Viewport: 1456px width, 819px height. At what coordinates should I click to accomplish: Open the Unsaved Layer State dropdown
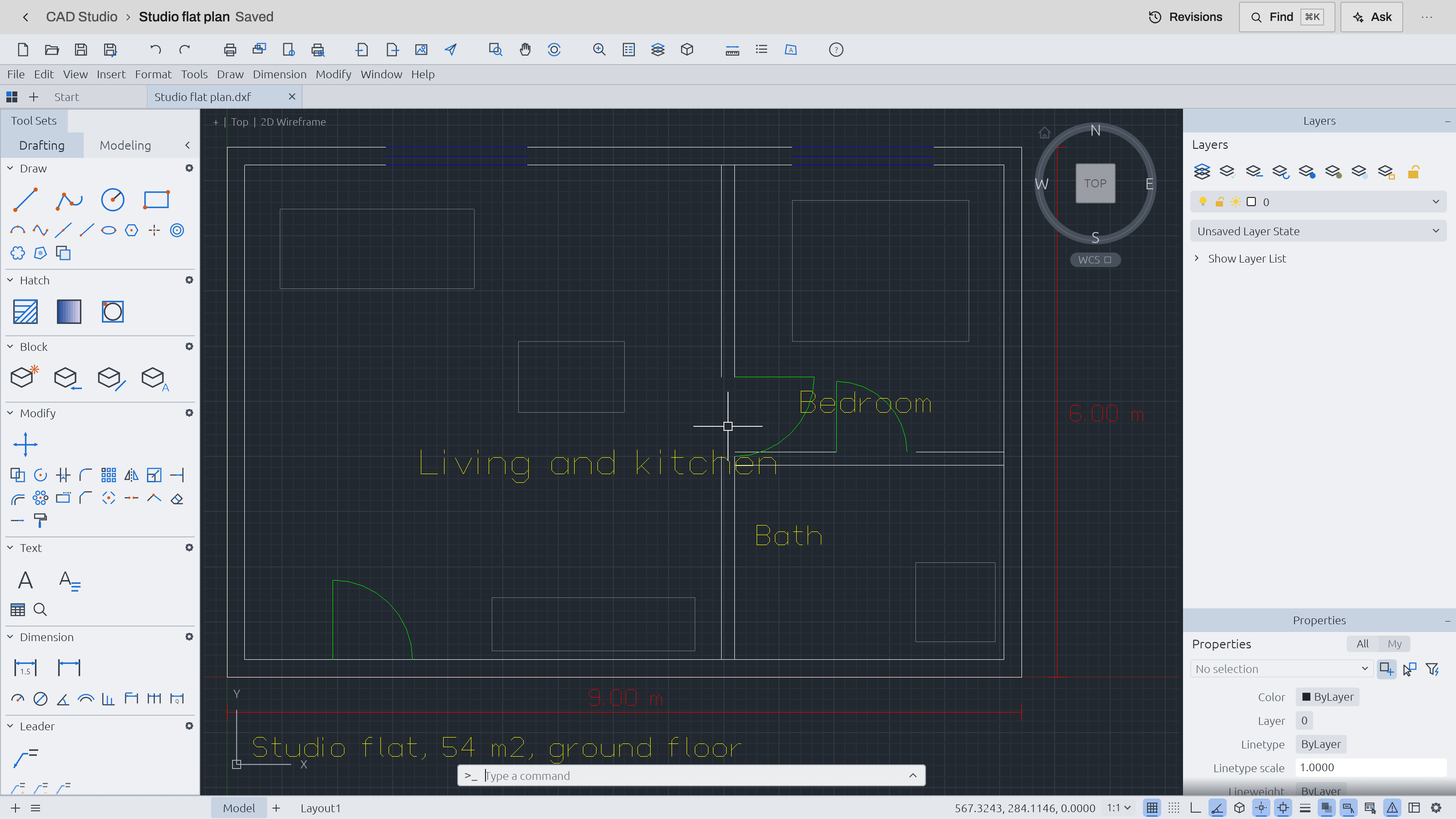pyautogui.click(x=1318, y=231)
